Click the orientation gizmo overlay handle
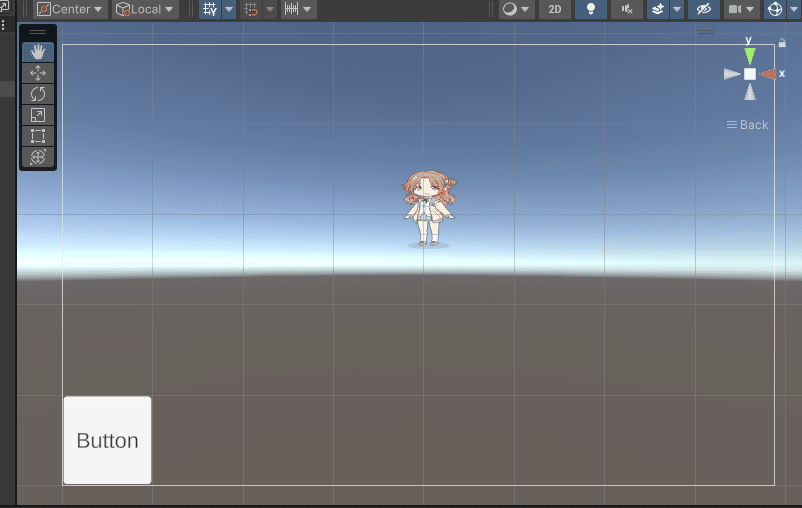Viewport: 802px width, 508px height. coord(706,32)
